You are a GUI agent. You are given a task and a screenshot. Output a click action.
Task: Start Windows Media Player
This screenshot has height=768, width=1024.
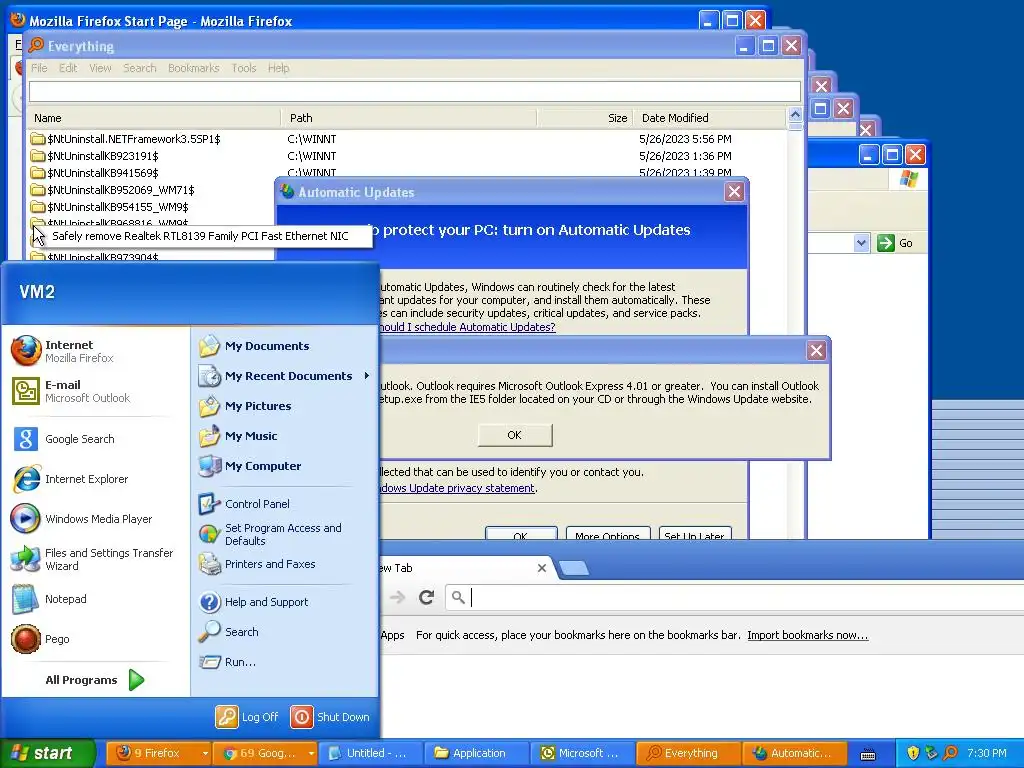point(82,519)
